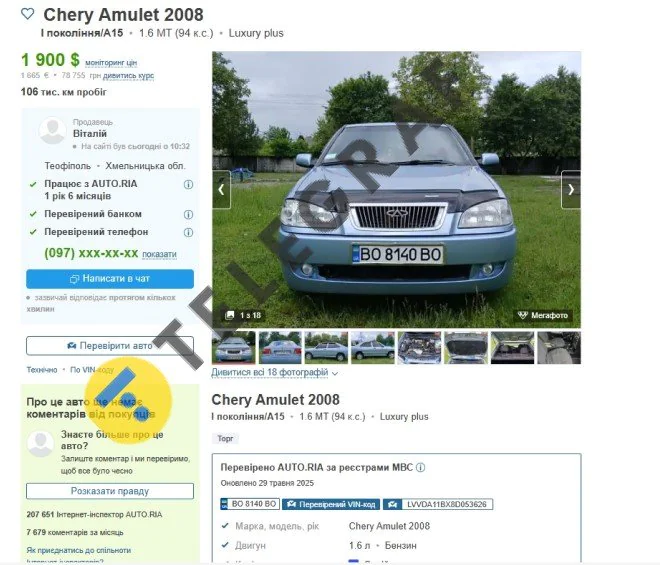Viewport: 660px width, 565px height.
Task: Select По VIN-коду check option
Action: 92,370
